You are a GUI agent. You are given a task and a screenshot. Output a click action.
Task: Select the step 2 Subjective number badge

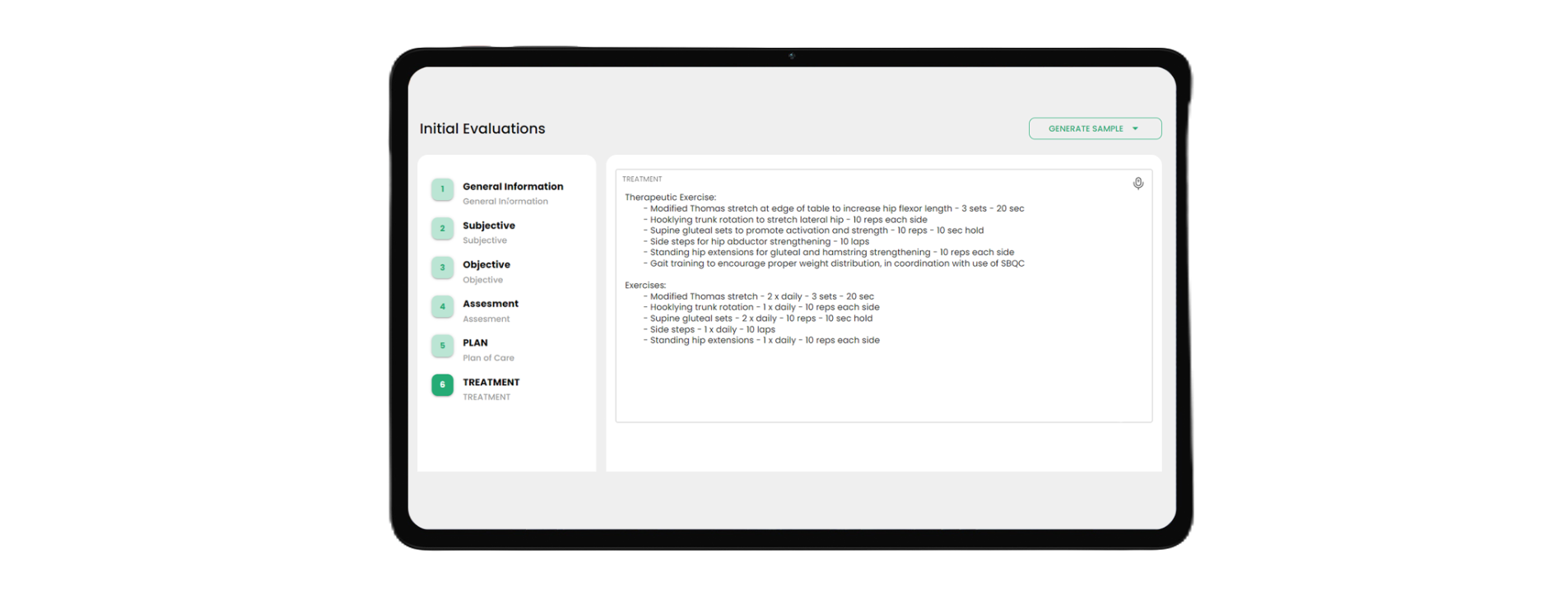[x=442, y=229]
